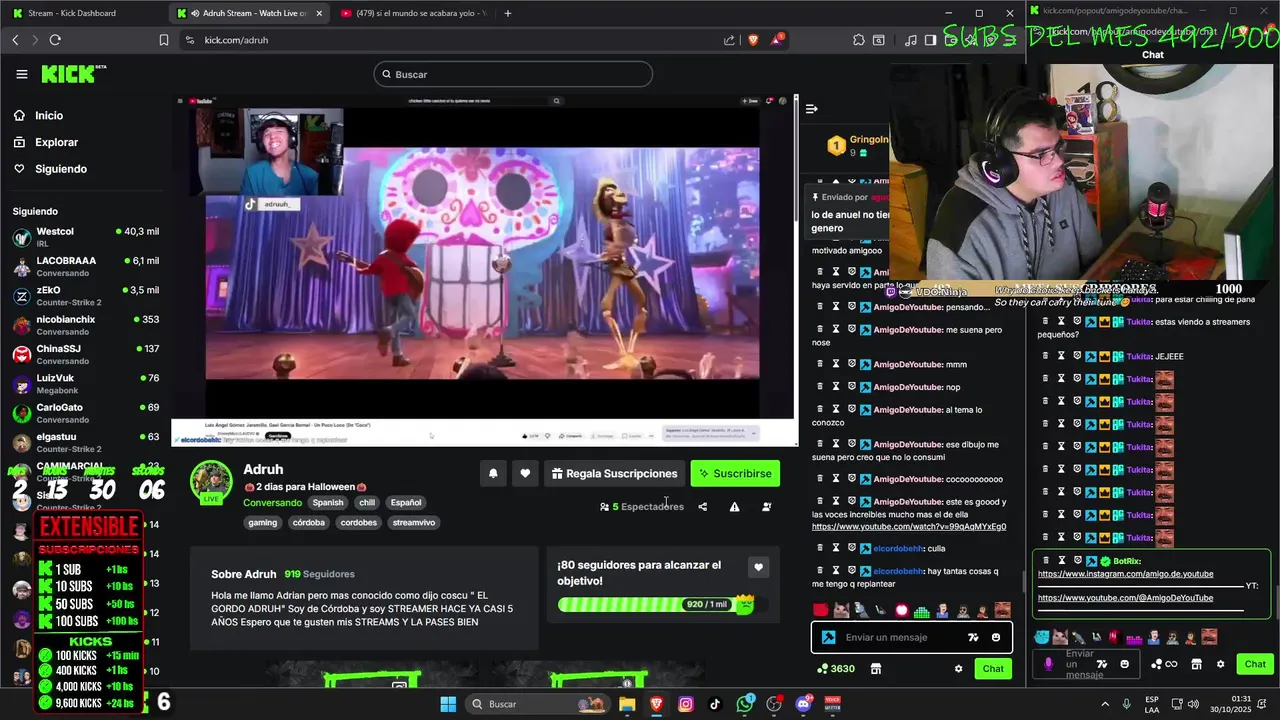
Task: Click the Kick Buscar search field
Action: coord(513,74)
